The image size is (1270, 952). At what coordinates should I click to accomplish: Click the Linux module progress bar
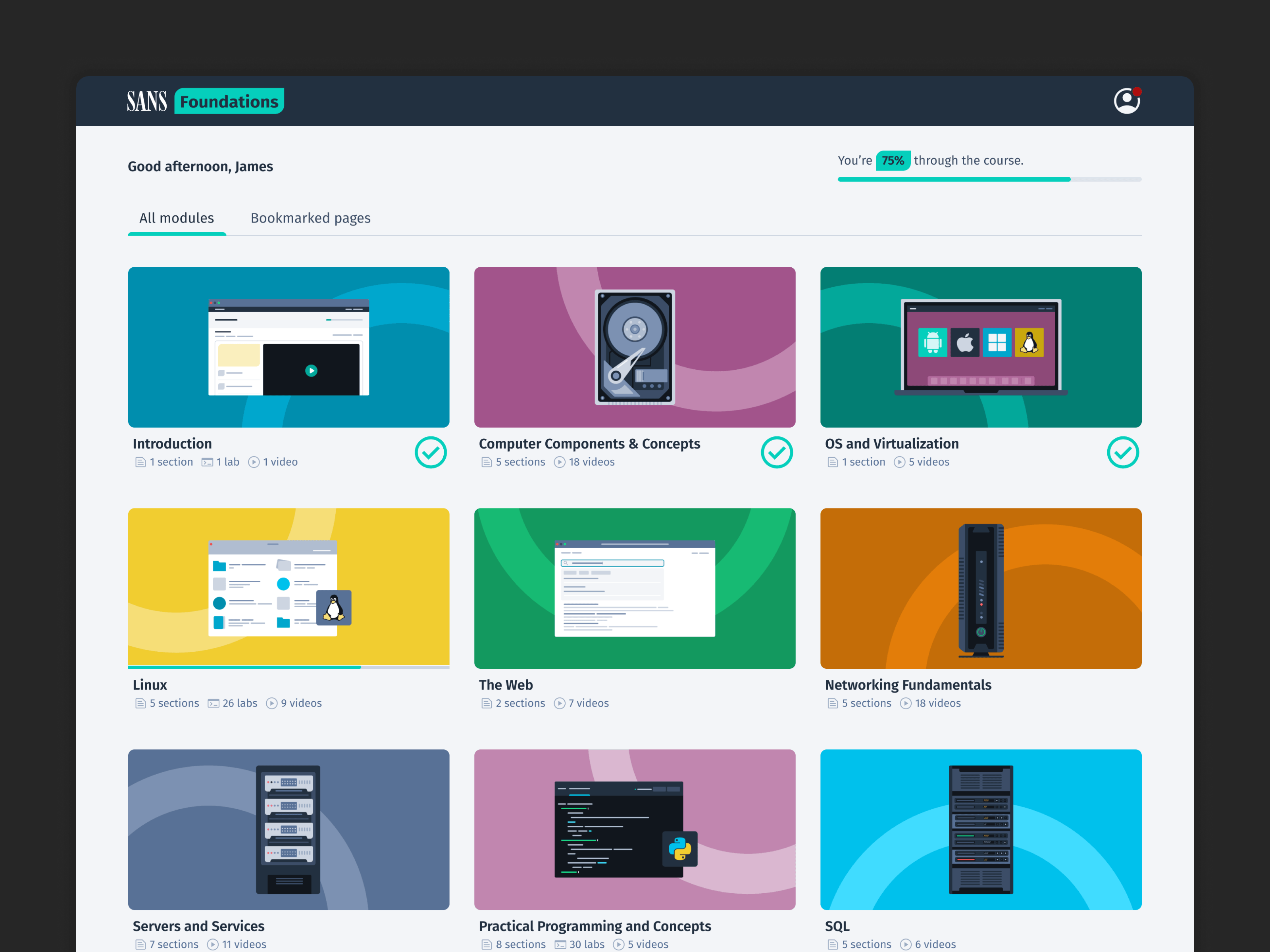(x=289, y=667)
